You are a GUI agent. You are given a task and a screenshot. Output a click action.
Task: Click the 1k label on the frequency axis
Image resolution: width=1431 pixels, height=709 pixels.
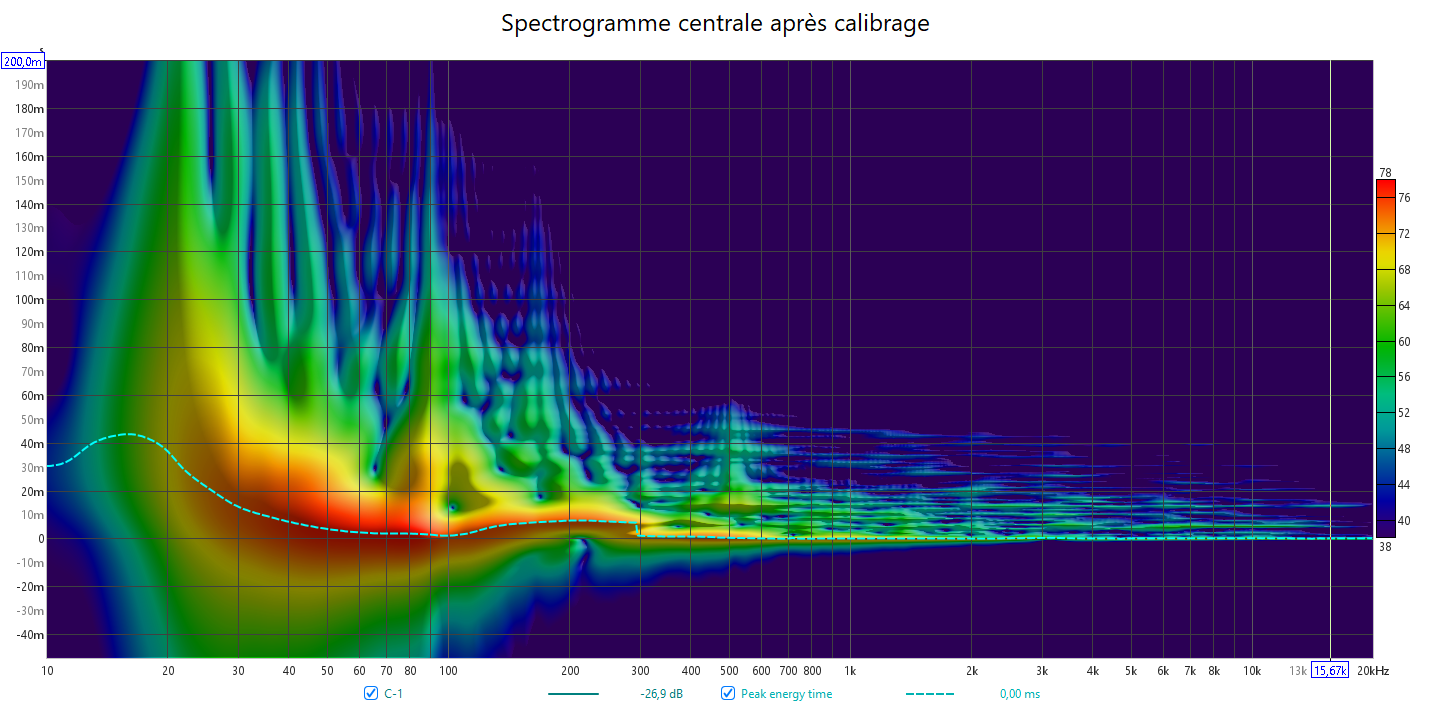(850, 670)
